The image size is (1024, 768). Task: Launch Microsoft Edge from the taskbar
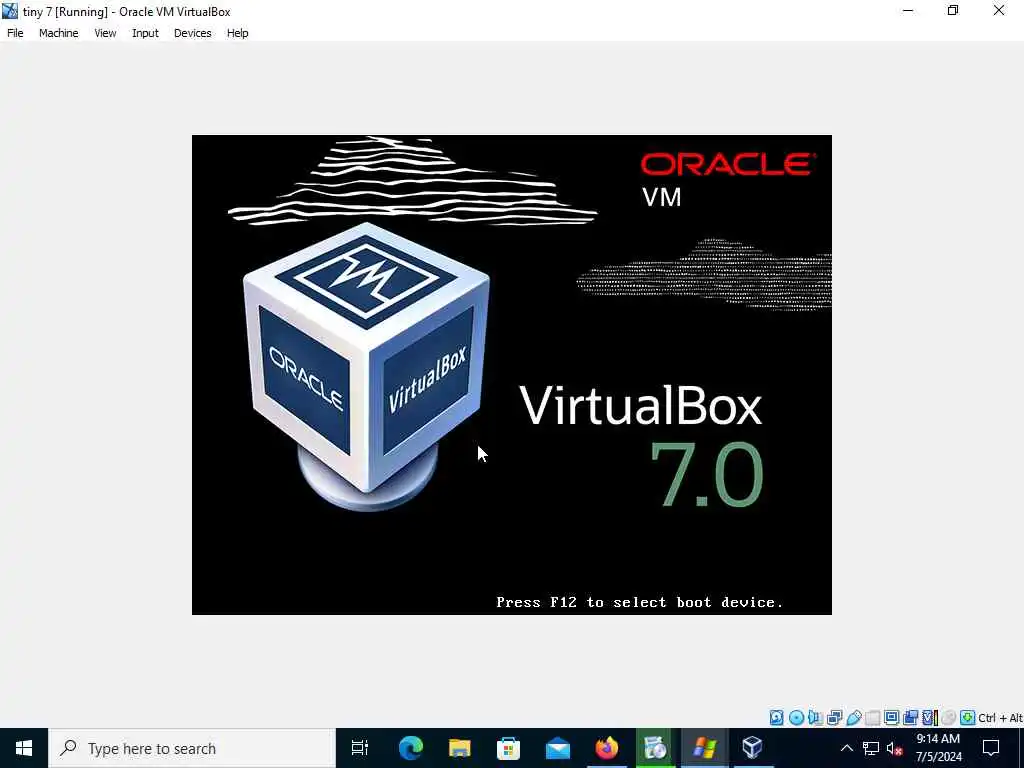[x=411, y=748]
